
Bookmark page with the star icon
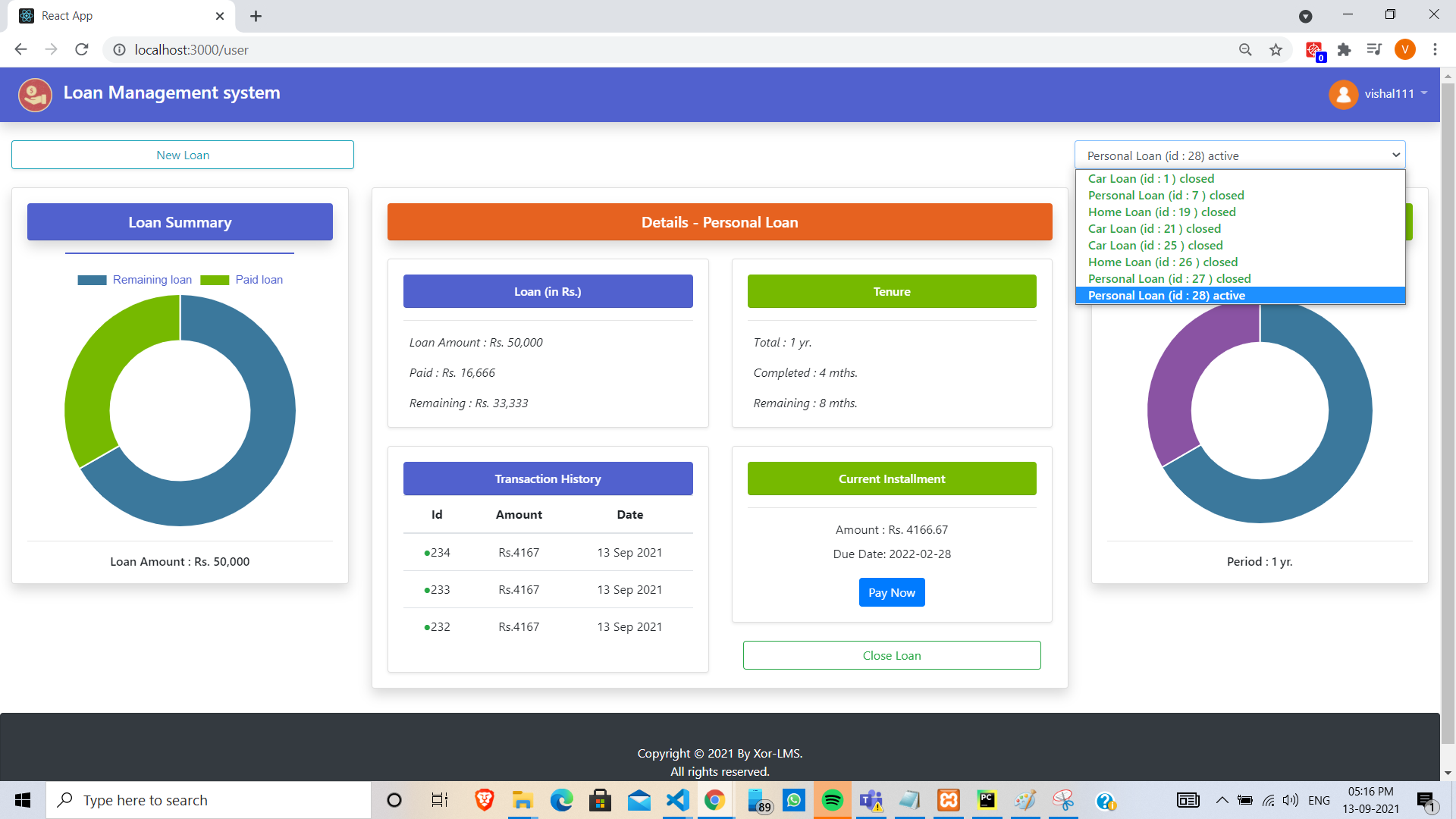click(1276, 50)
